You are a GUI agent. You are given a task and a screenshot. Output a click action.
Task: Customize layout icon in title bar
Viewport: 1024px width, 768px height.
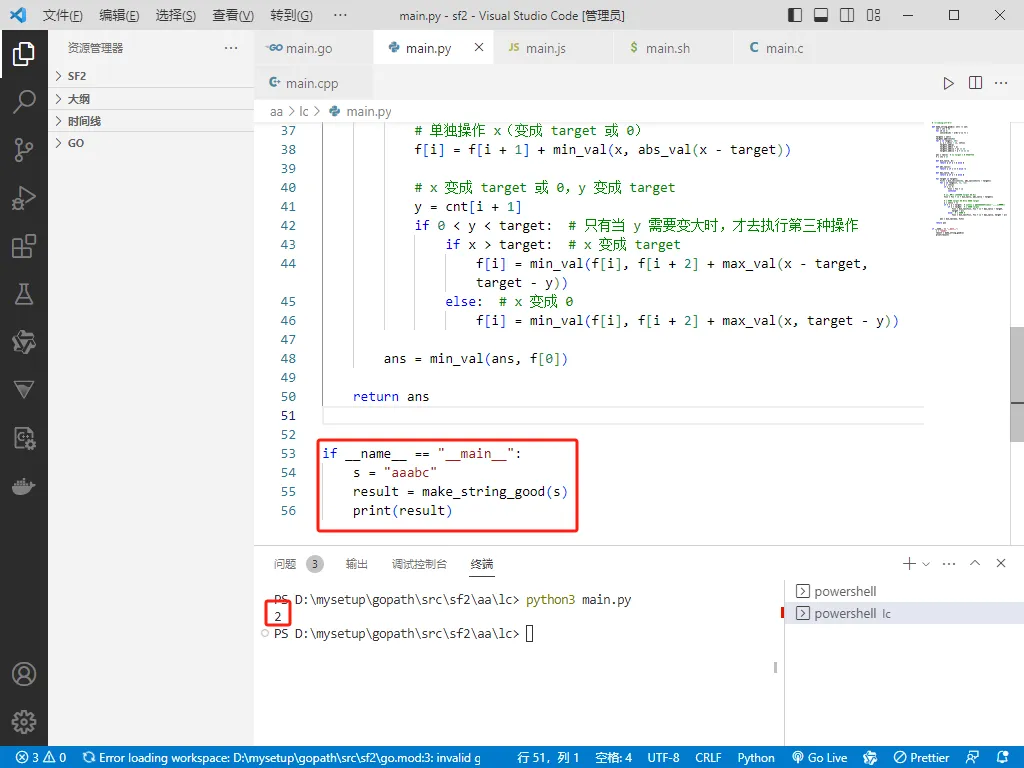point(873,15)
